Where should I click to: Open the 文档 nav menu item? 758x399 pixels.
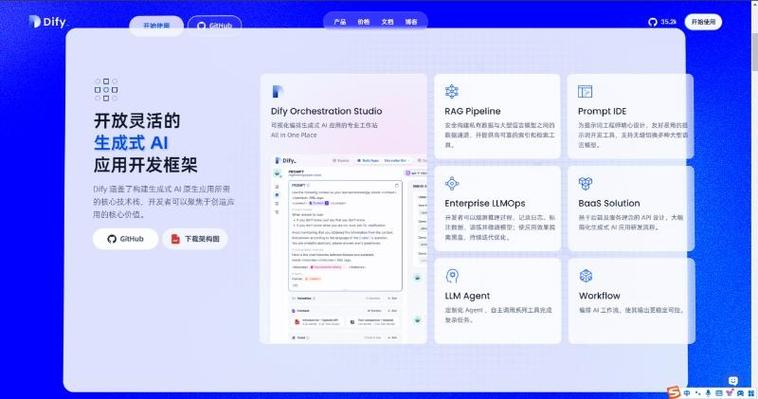pos(387,22)
